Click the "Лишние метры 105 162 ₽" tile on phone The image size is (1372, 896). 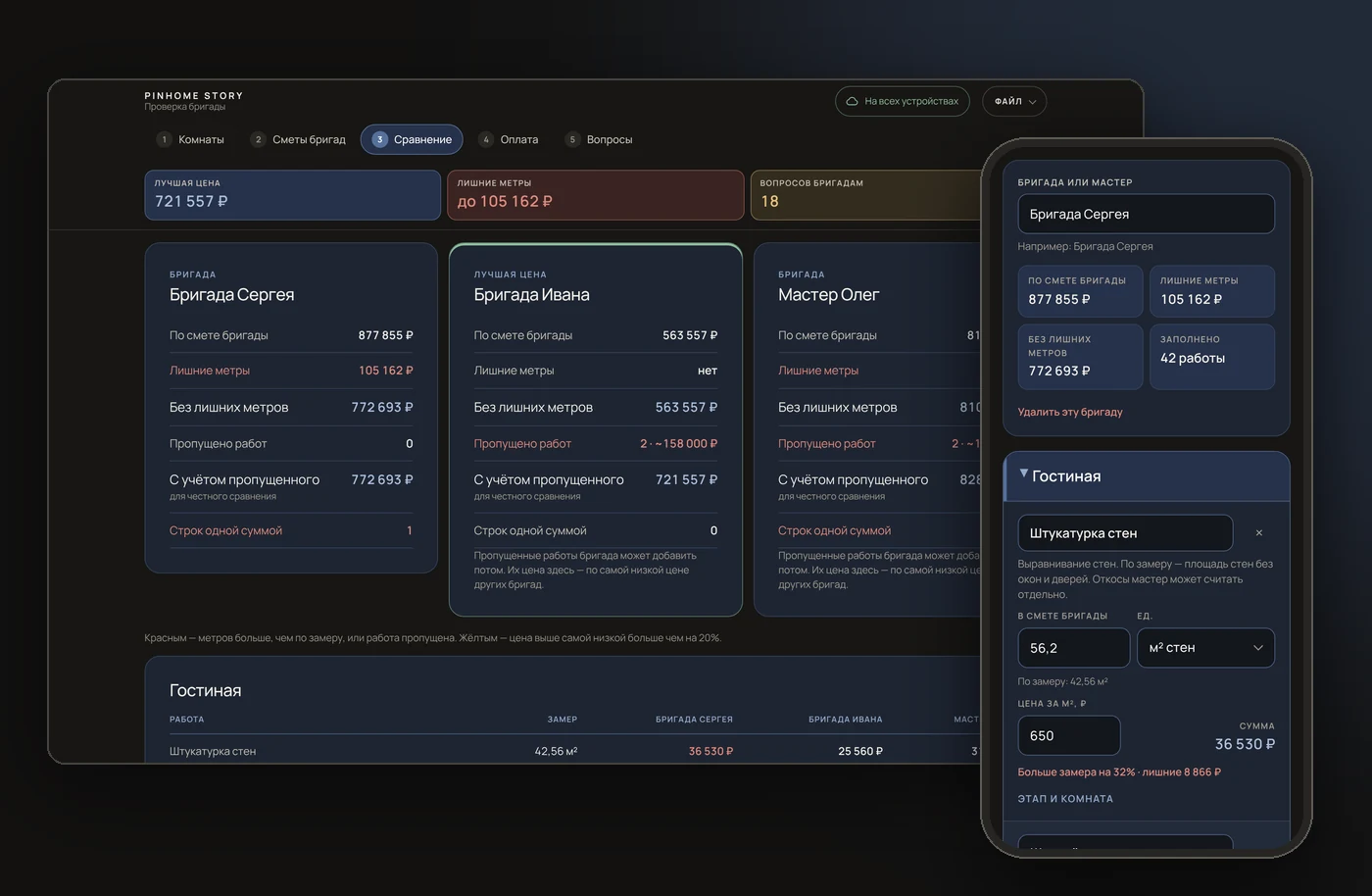pos(1211,291)
